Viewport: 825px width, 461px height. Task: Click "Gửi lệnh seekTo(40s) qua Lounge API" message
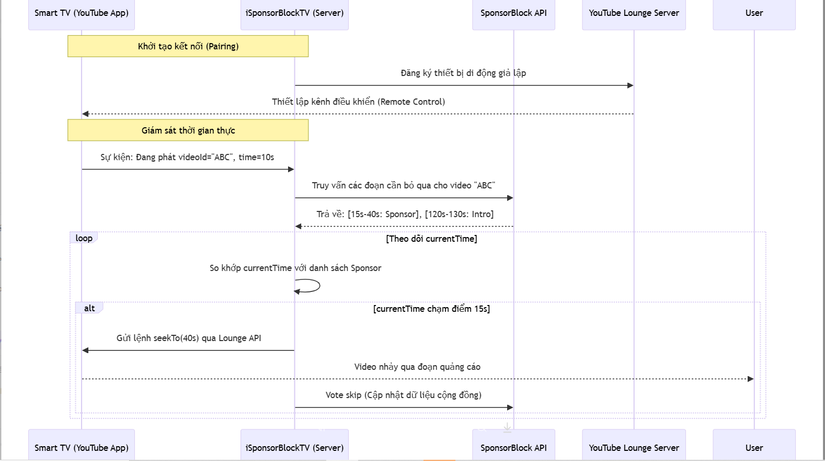[189, 339]
